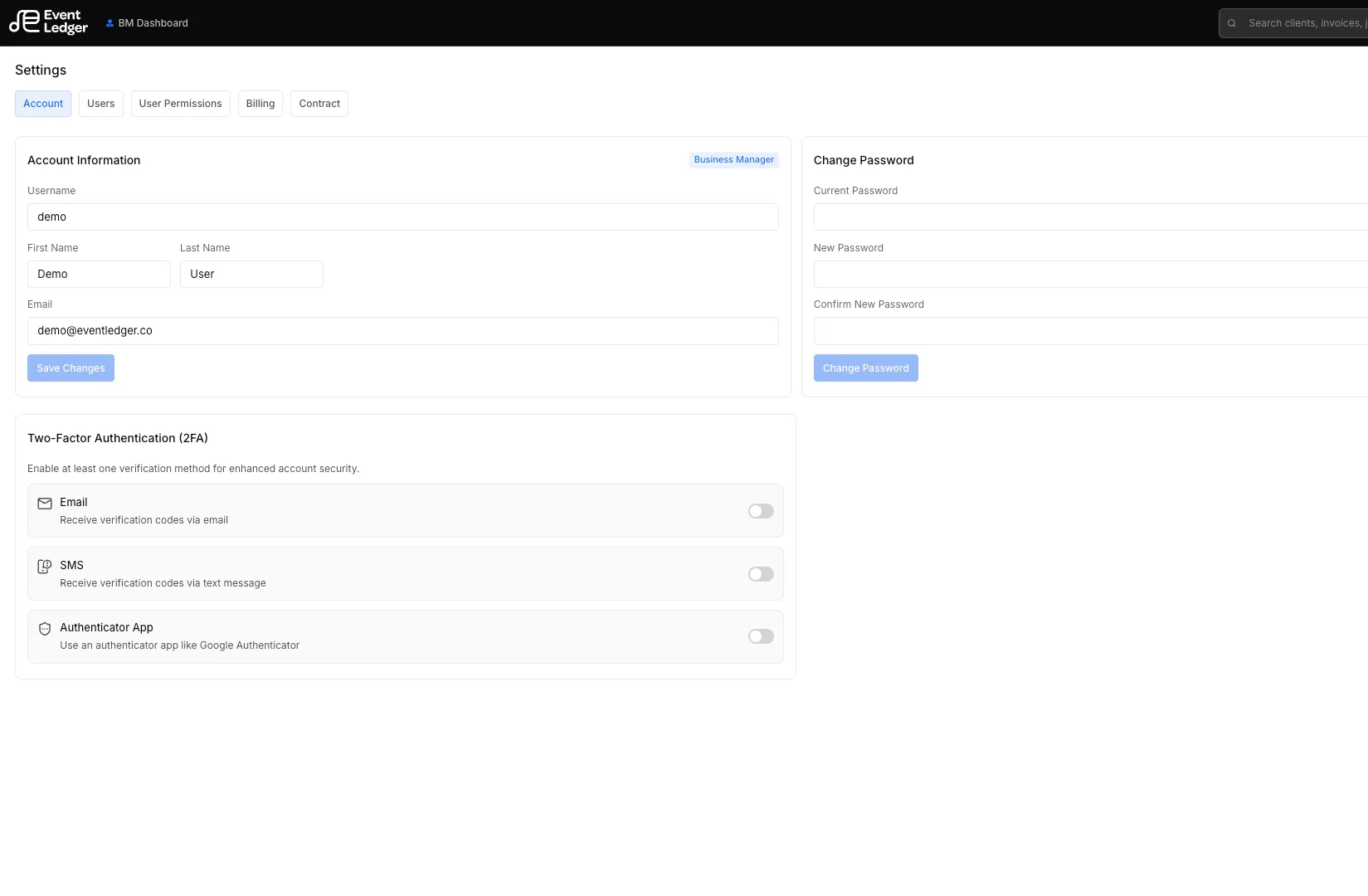1368x896 pixels.
Task: Click 'Receive verification codes via text message'
Action: coord(163,583)
